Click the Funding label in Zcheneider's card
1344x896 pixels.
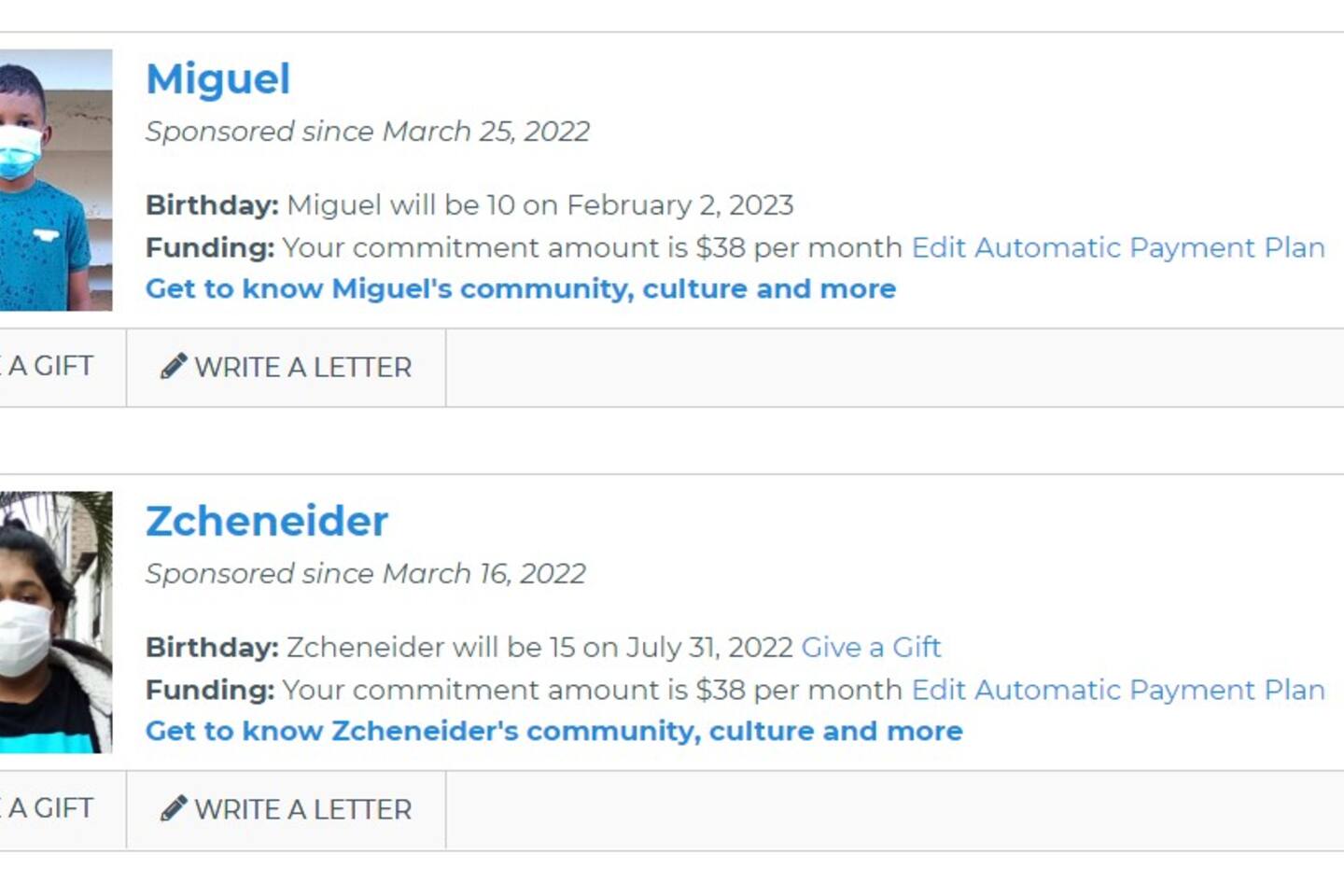[210, 691]
